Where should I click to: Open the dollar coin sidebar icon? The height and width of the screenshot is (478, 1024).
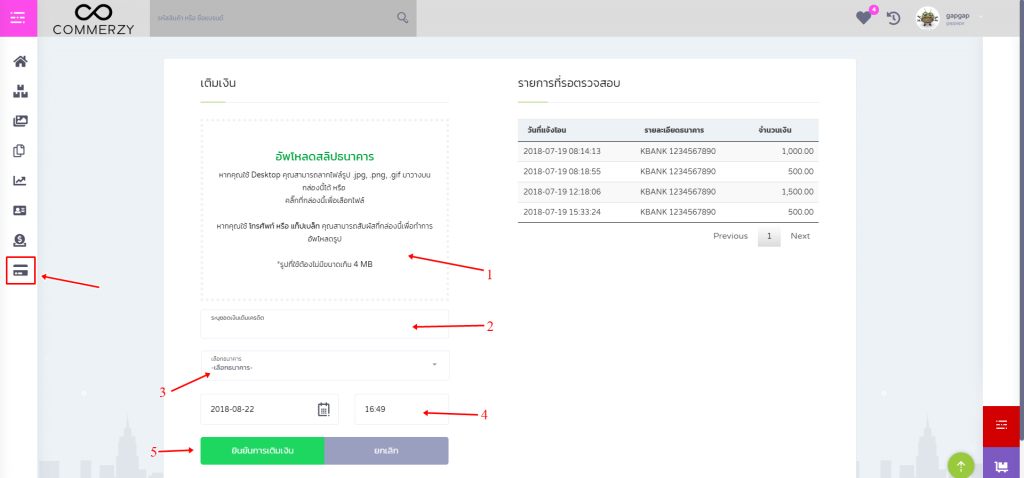[20, 240]
